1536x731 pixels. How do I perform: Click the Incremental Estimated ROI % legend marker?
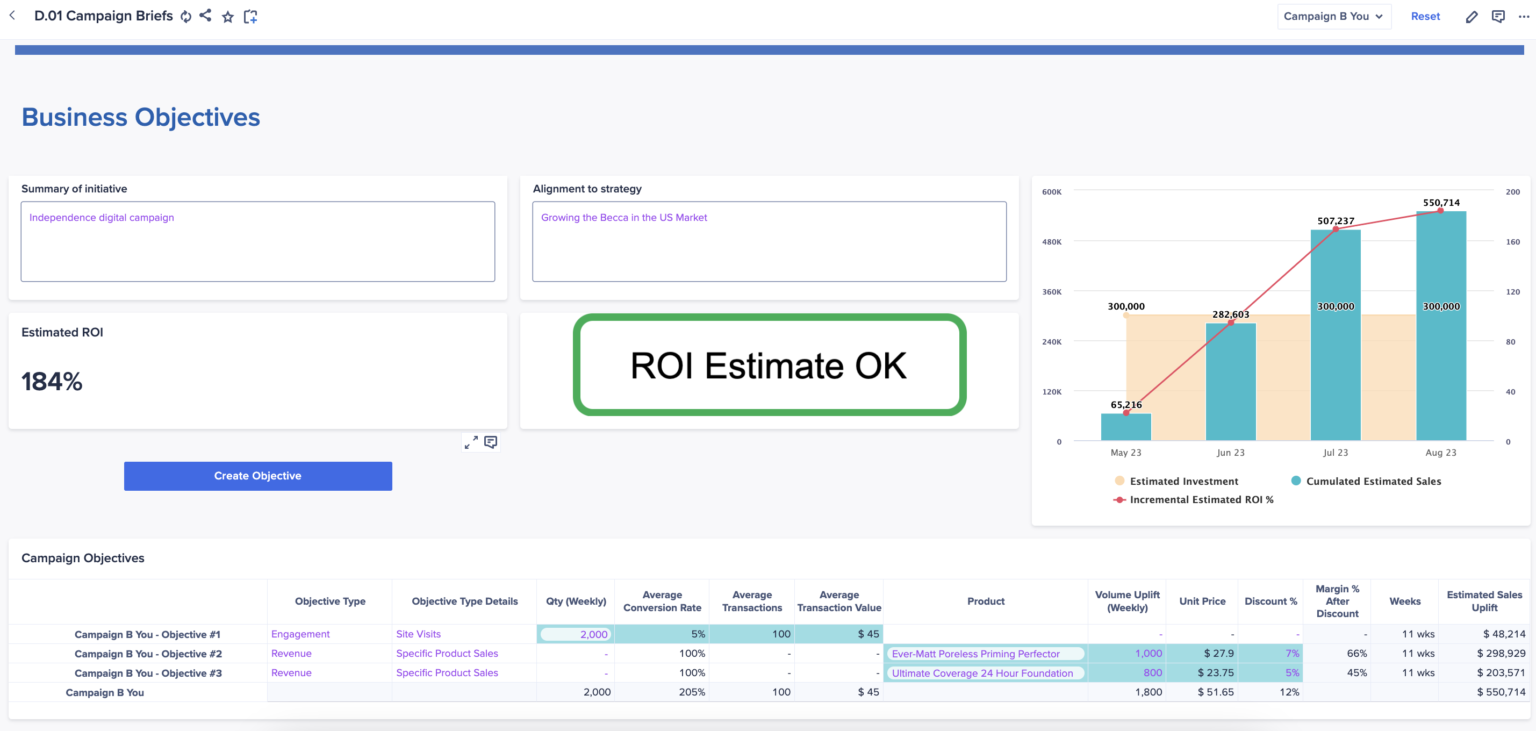click(x=1120, y=499)
